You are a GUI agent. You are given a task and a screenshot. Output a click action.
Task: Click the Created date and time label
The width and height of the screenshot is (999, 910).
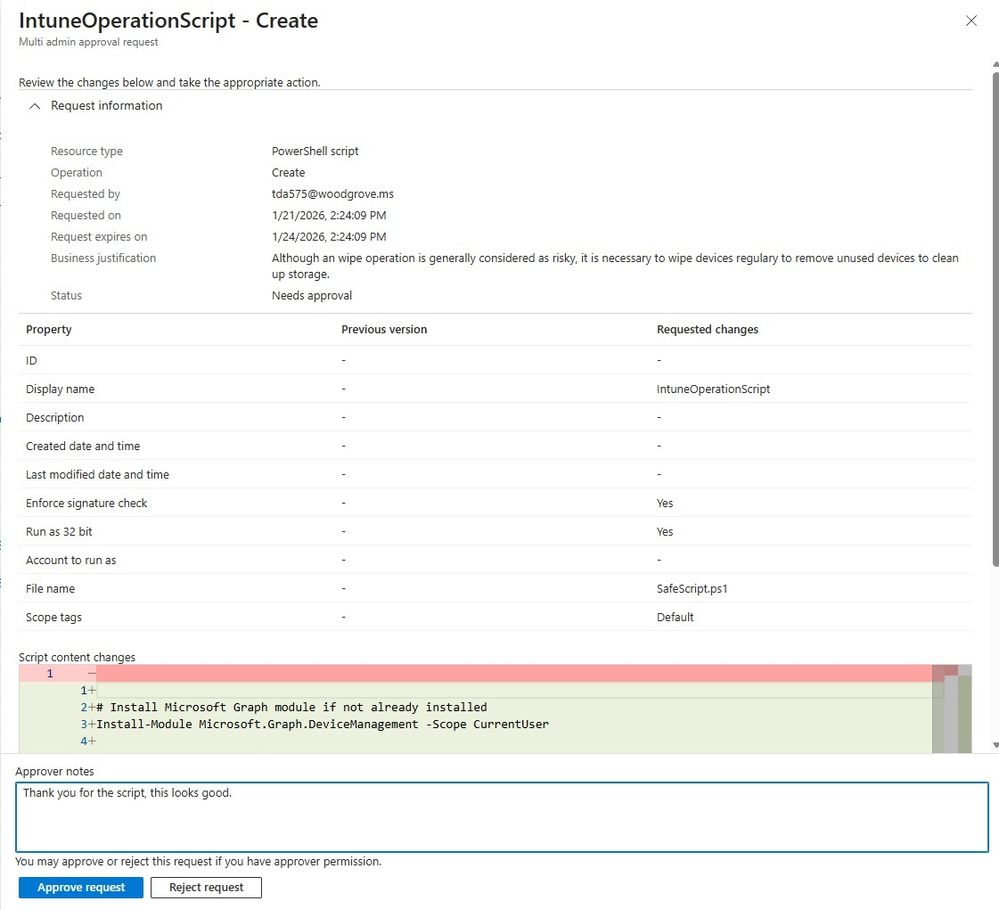pos(83,446)
